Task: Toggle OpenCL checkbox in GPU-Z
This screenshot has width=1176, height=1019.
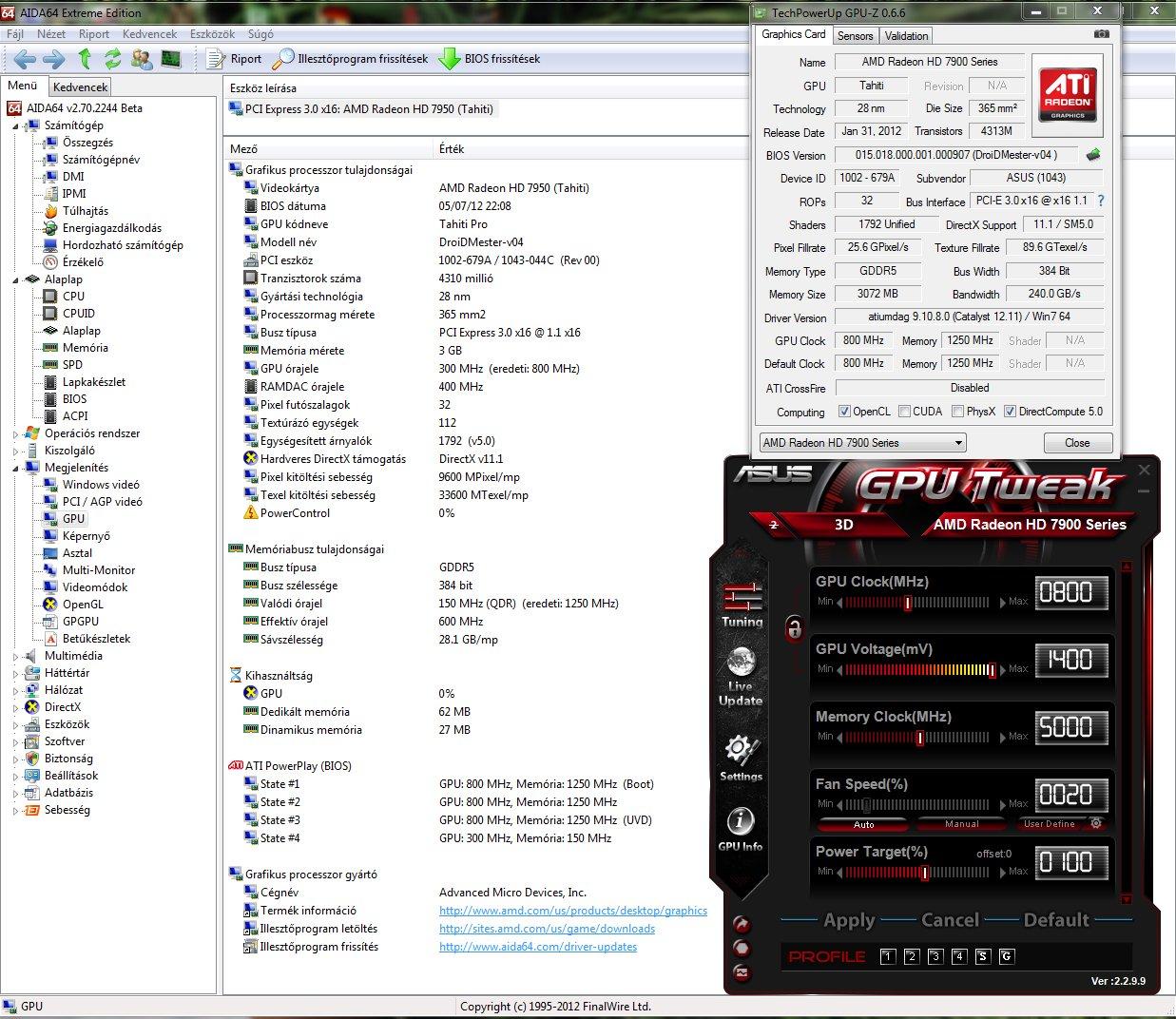Action: 844,412
